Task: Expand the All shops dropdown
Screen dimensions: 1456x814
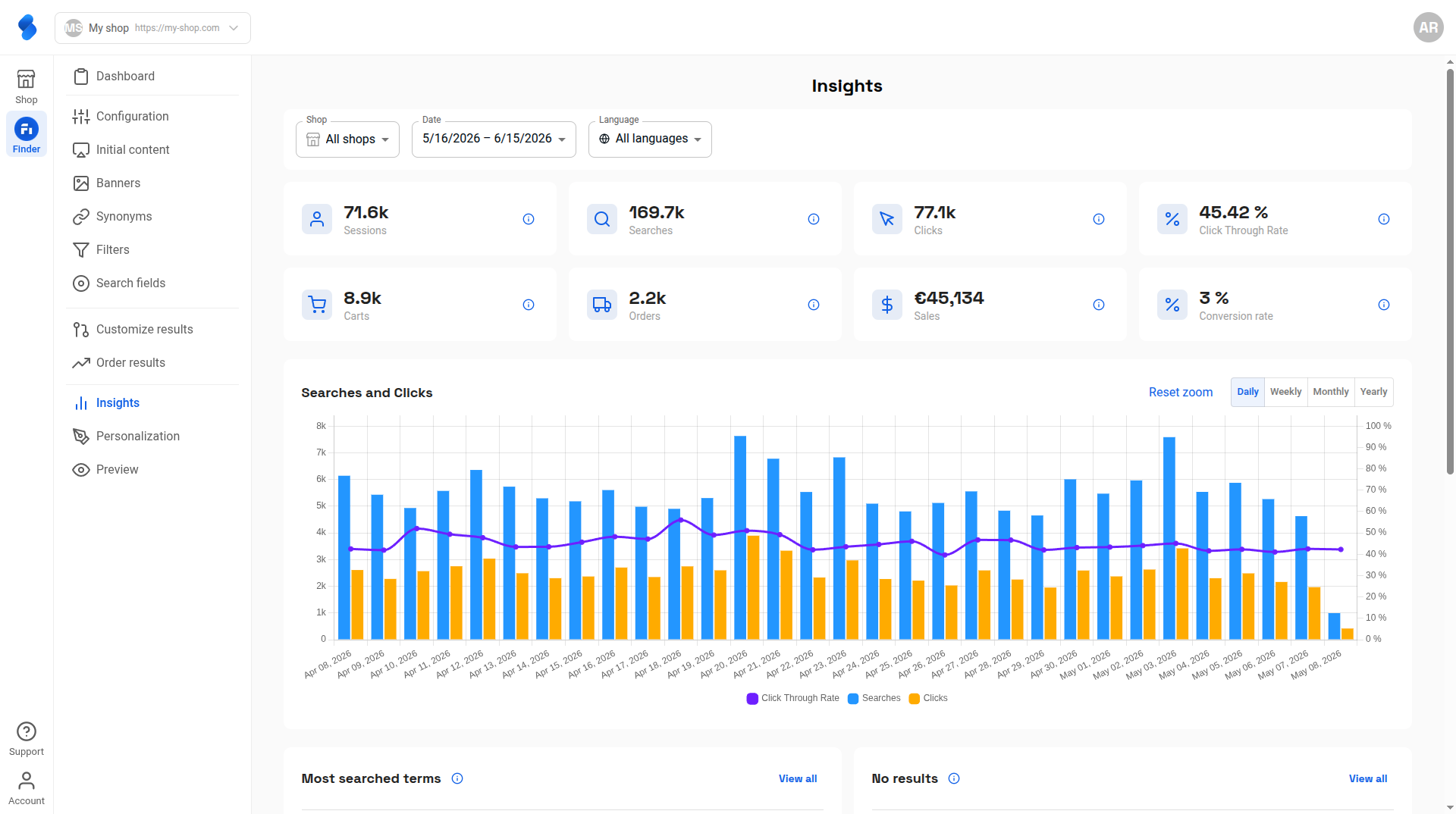Action: coord(347,139)
